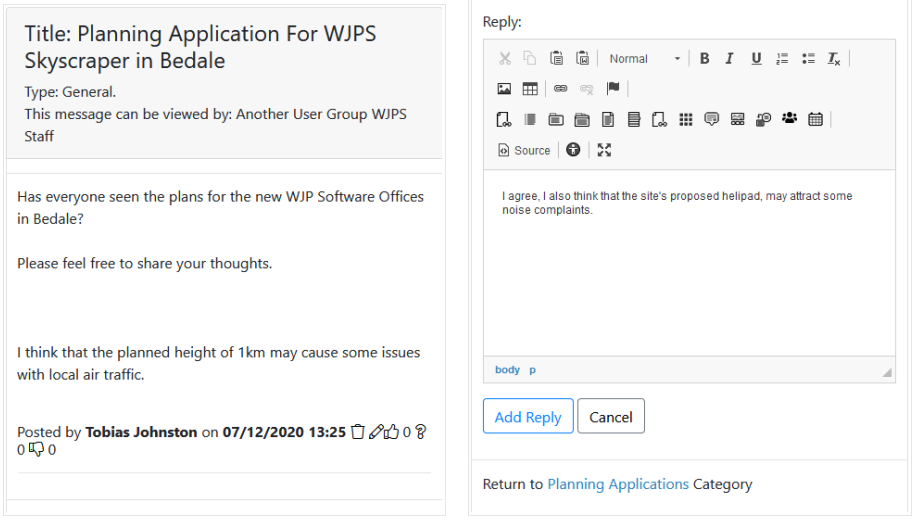Click the document page icon

(x=608, y=120)
